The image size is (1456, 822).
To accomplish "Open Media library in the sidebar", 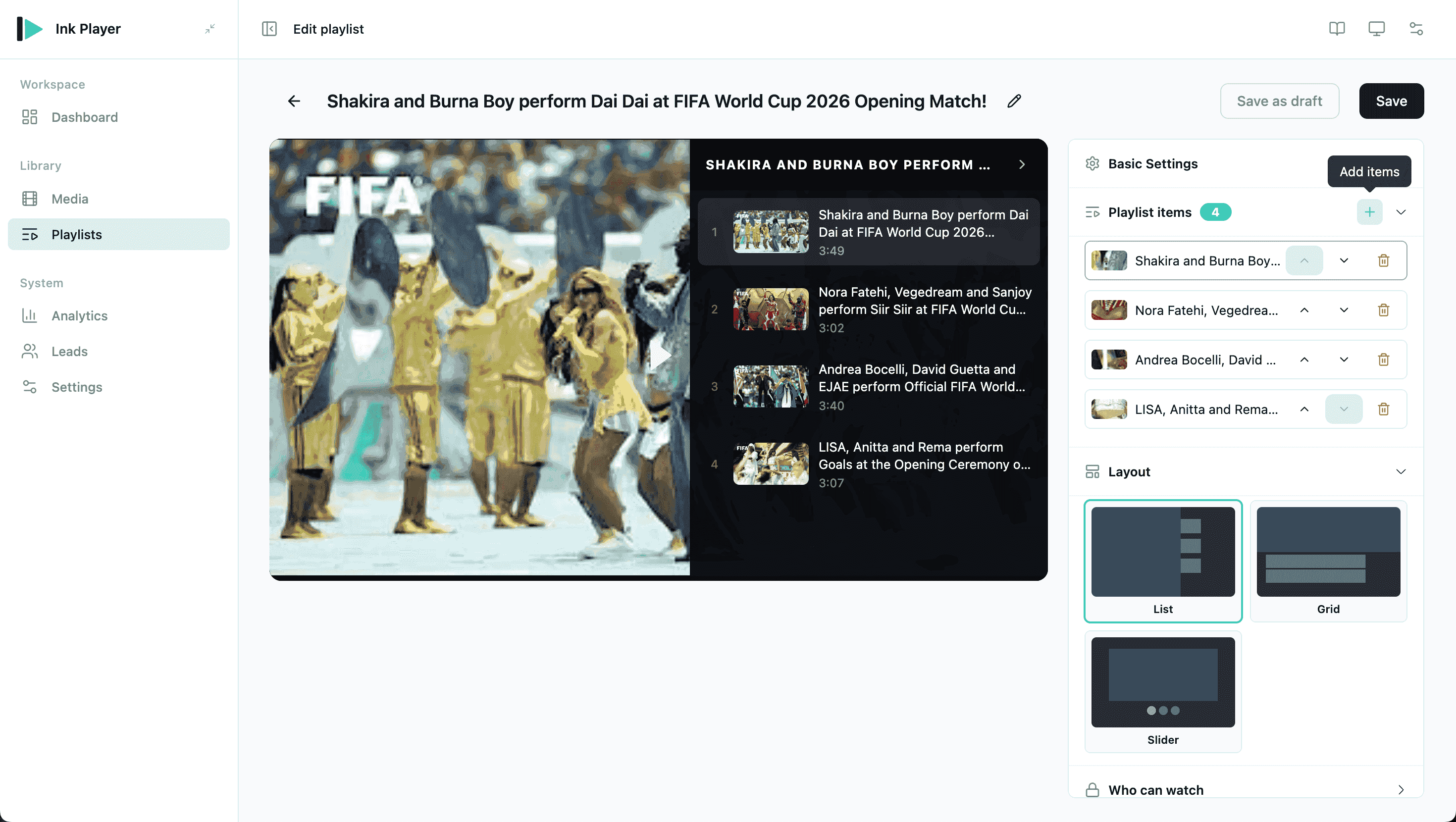I will click(119, 199).
